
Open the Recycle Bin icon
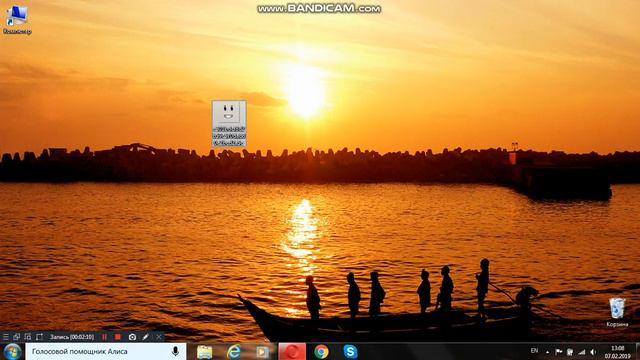click(617, 312)
